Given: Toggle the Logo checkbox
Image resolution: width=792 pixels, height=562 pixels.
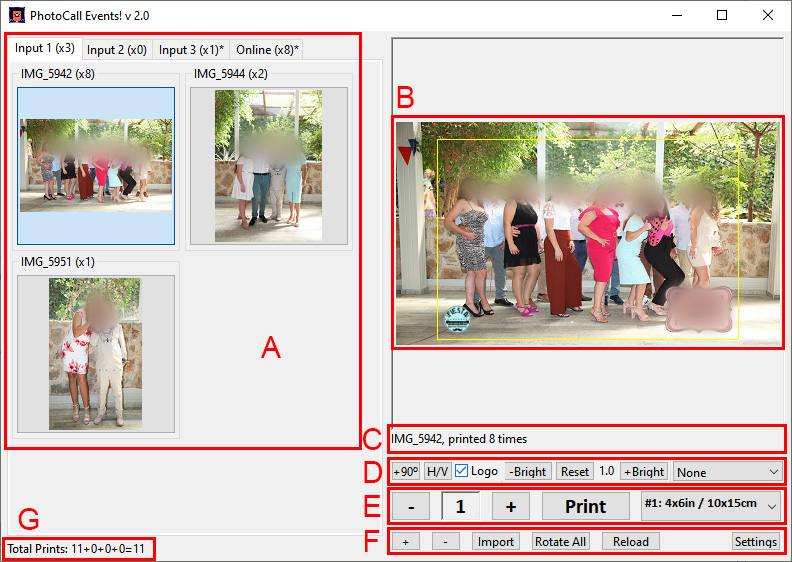Looking at the screenshot, I should (x=461, y=471).
